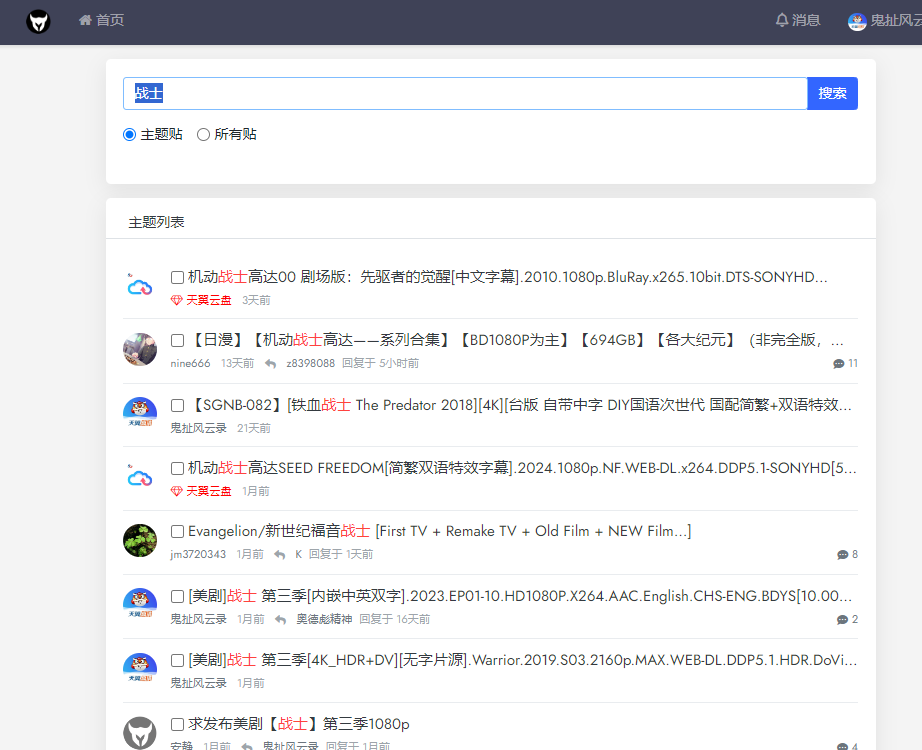Tick checkbox for 机动战士高达00 剧场版 thread
Screen dimensions: 922x750
[177, 277]
